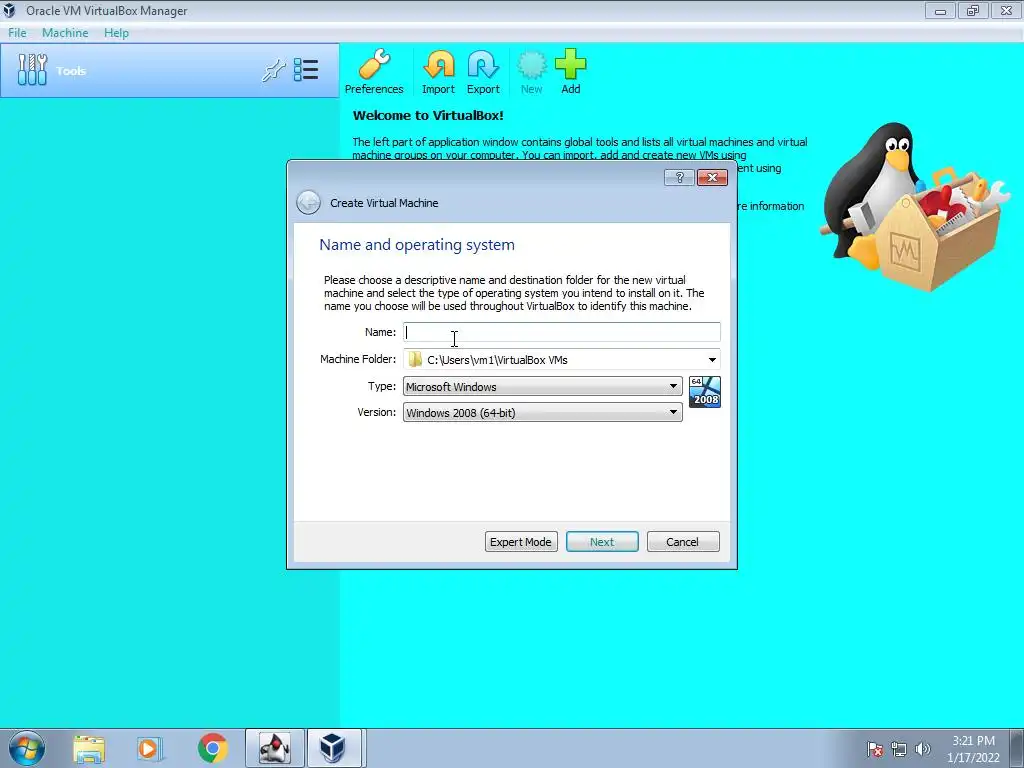Click the Action Center flag tray icon
Viewport: 1024px width, 768px height.
coord(875,749)
